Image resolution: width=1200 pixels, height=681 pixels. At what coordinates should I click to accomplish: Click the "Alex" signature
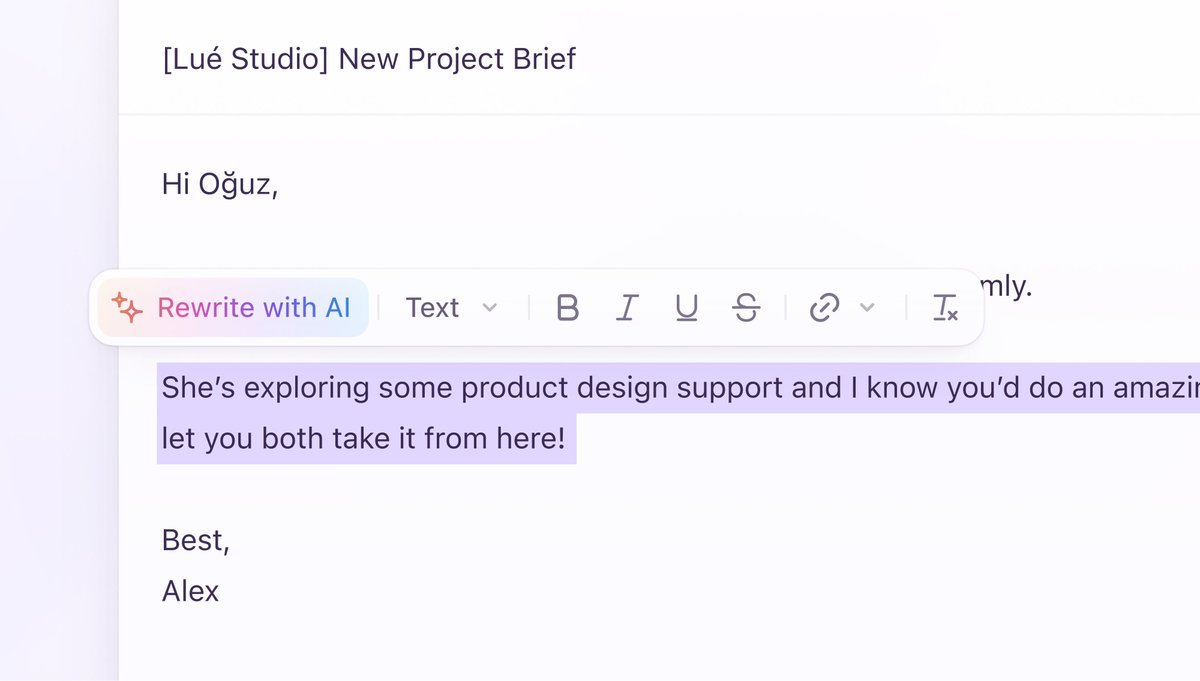pyautogui.click(x=190, y=591)
